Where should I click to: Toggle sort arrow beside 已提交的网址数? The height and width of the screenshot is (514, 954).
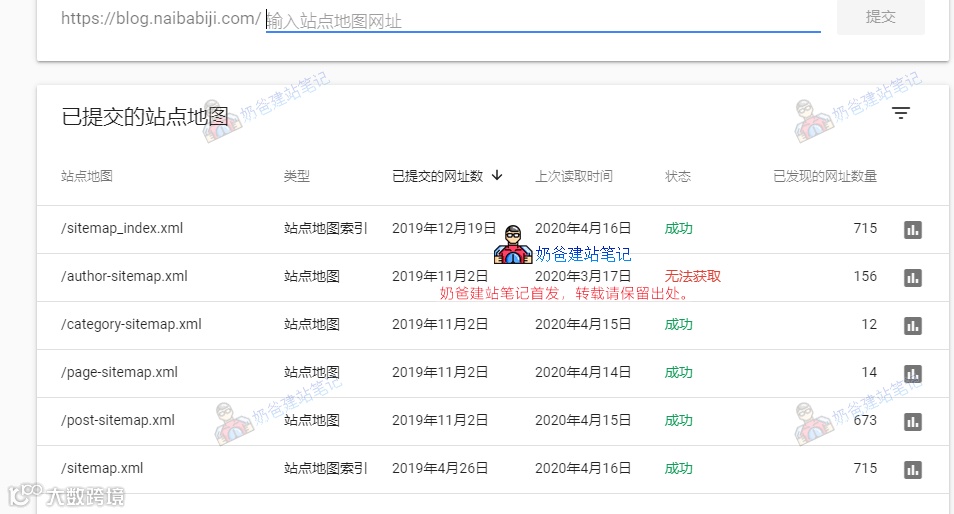(497, 176)
